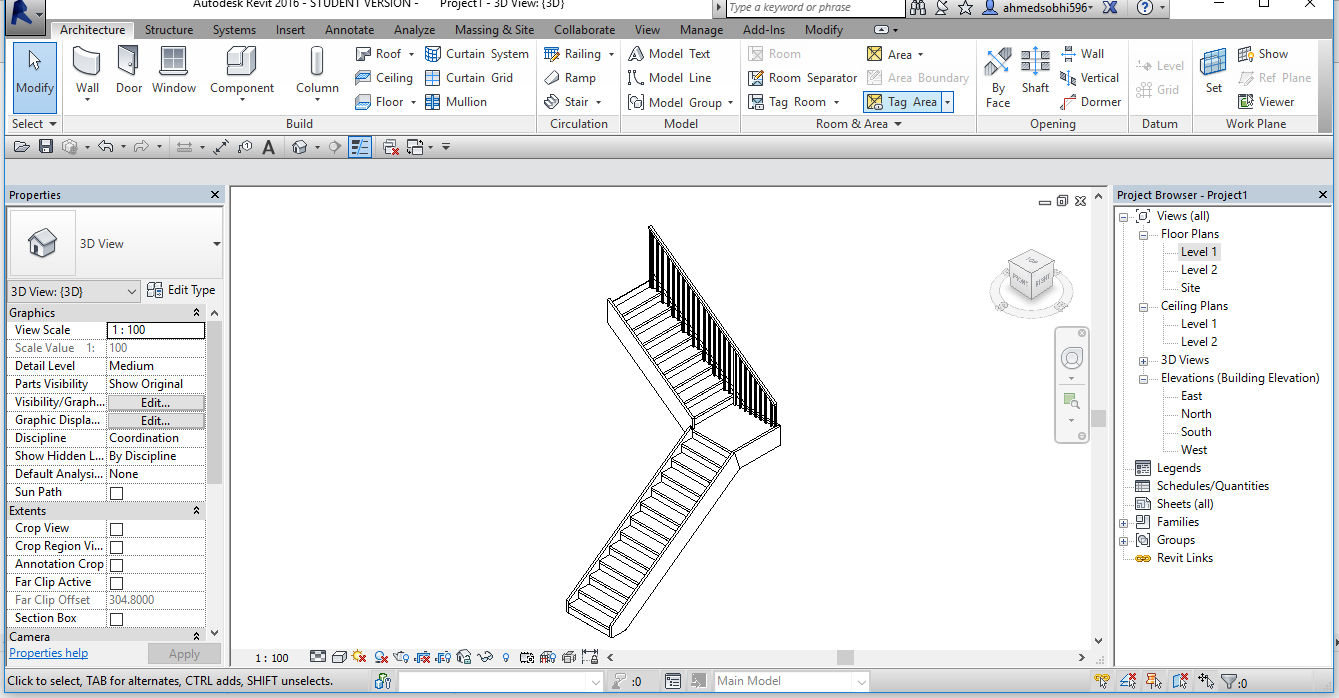Switch to the Structure ribbon tab
This screenshot has width=1339, height=698.
coord(168,29)
